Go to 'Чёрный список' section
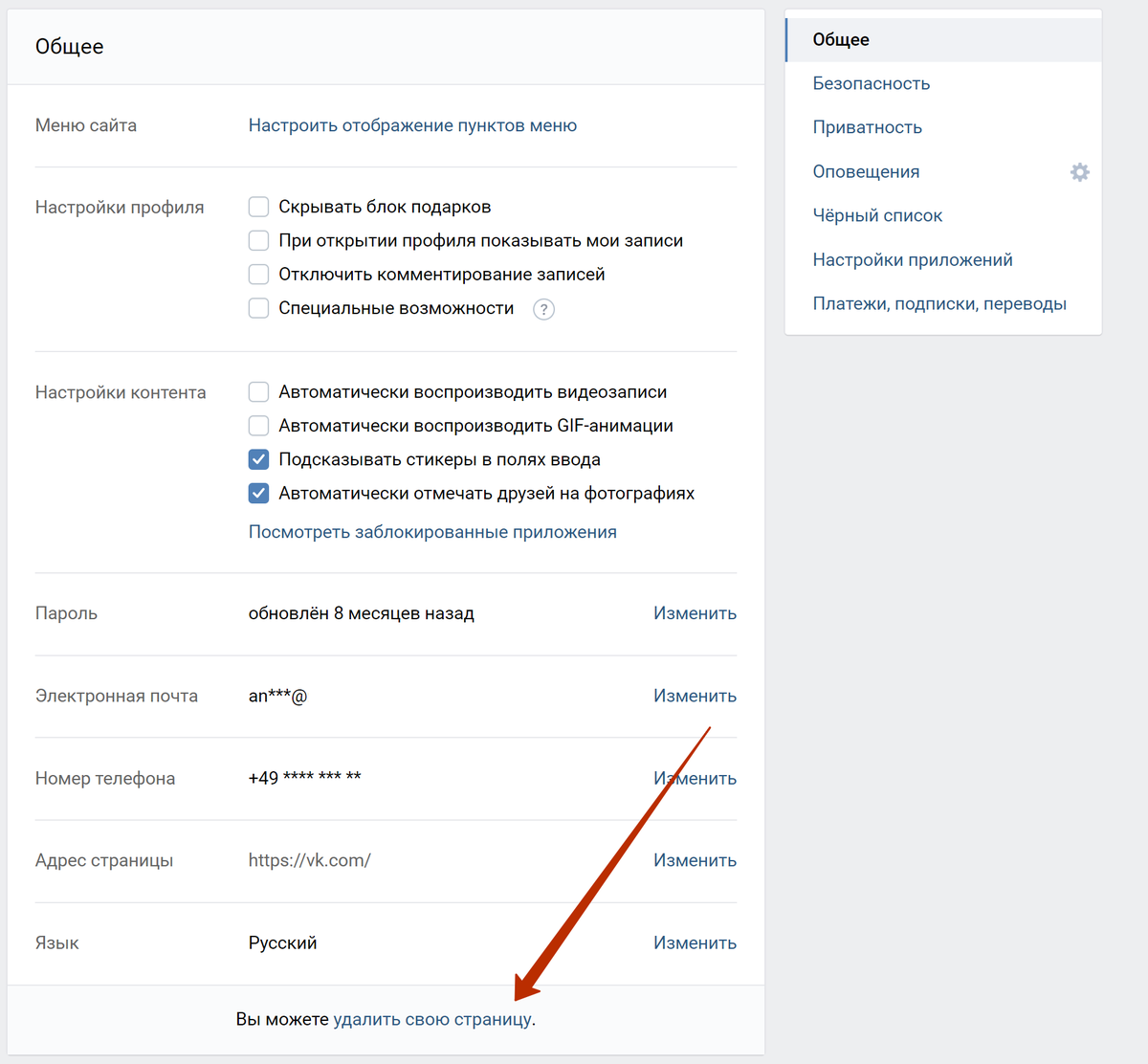 pyautogui.click(x=877, y=215)
